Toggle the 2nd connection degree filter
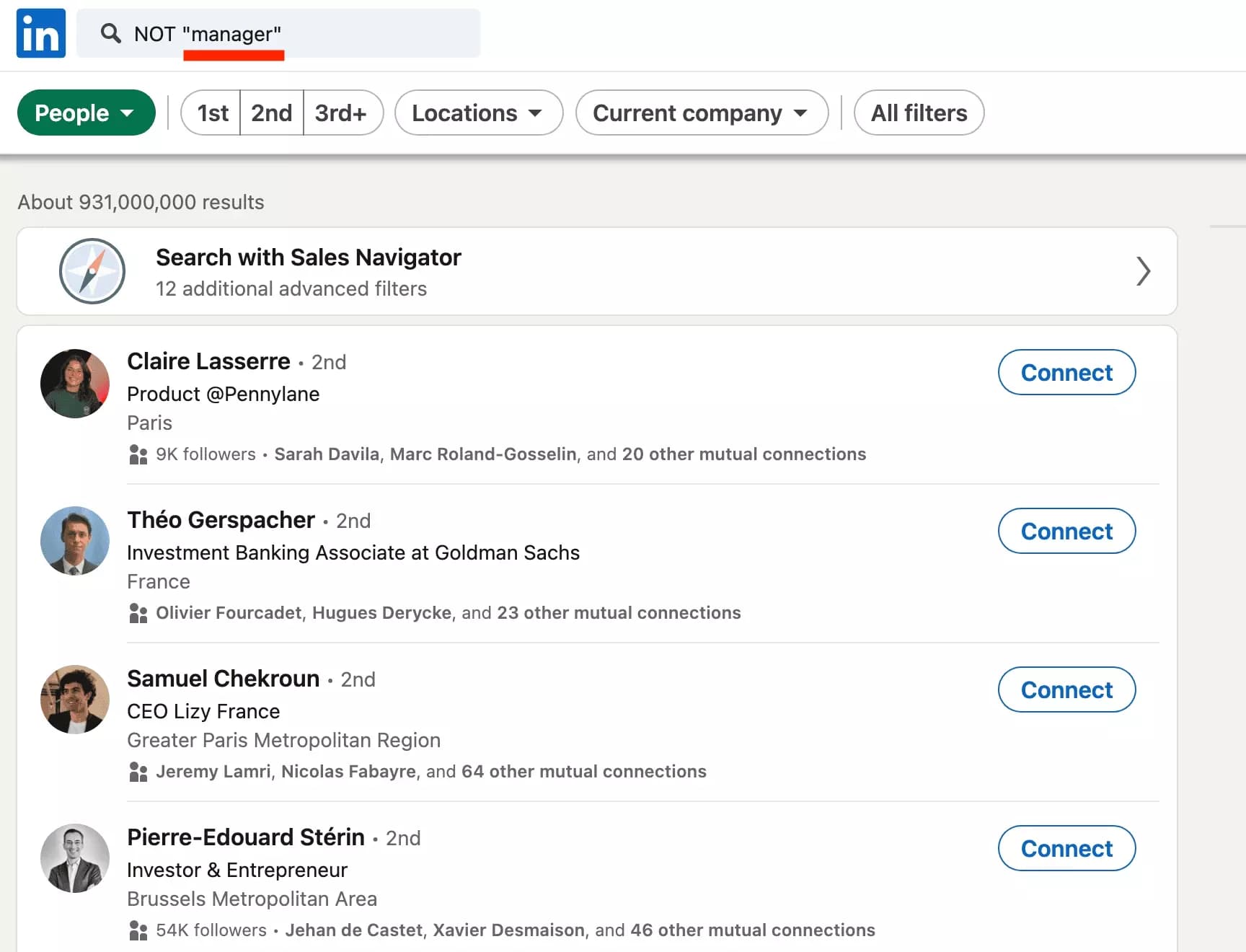The image size is (1246, 952). point(271,113)
